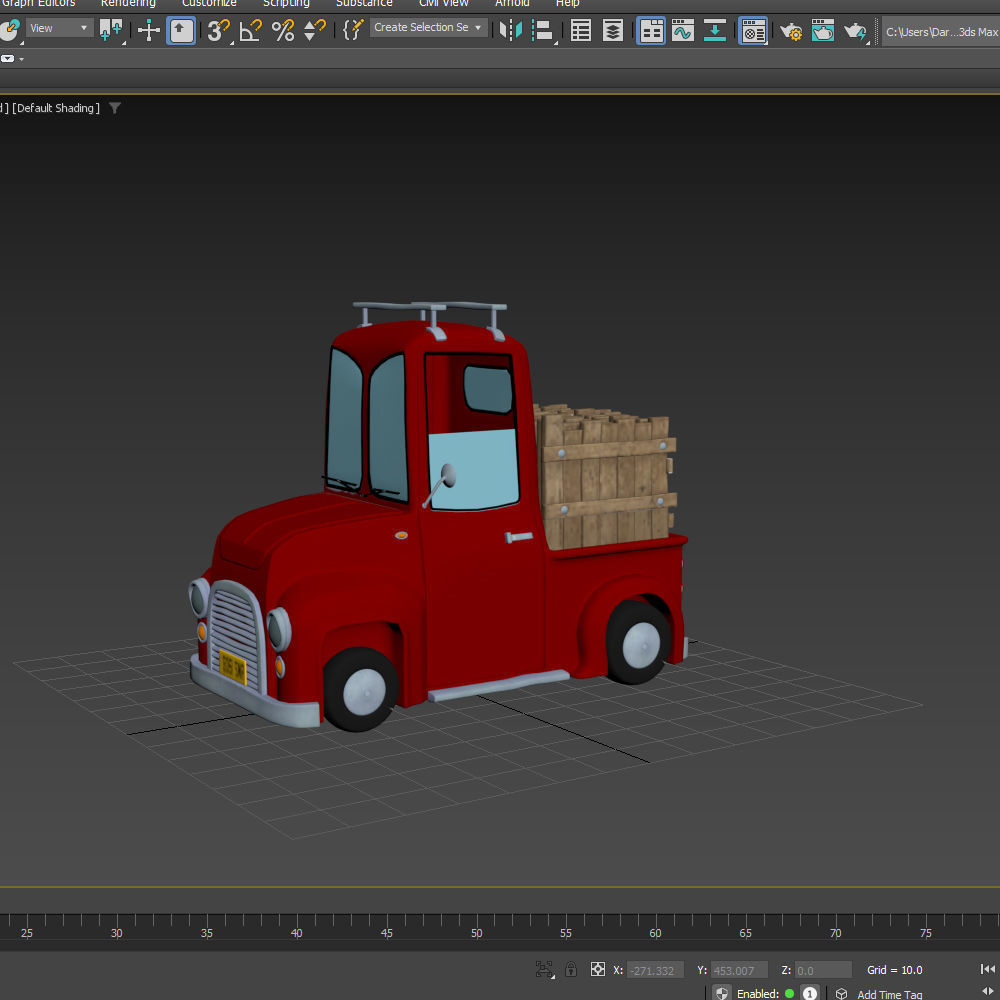
Task: Click Go to Start playback button
Action: [x=987, y=969]
